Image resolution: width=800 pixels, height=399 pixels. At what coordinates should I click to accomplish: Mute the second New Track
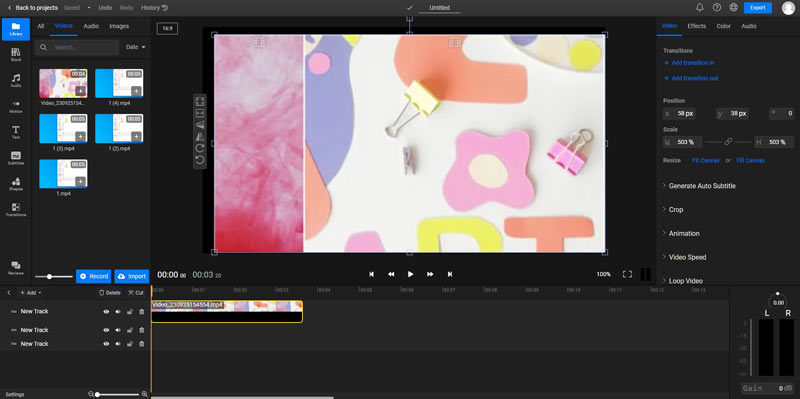tap(118, 330)
